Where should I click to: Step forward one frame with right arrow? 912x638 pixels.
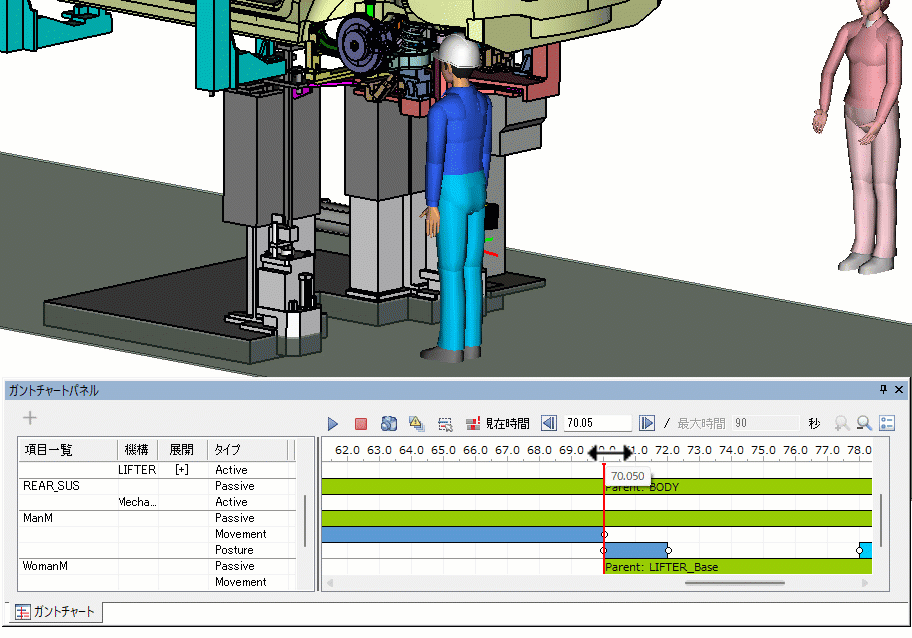[647, 424]
